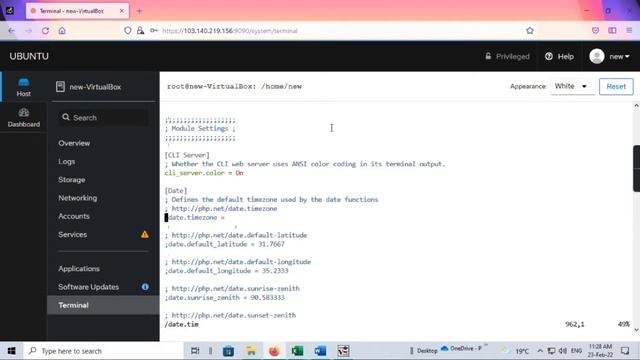The width and height of the screenshot is (640, 360).
Task: Open Windows Start menu
Action: point(11,351)
